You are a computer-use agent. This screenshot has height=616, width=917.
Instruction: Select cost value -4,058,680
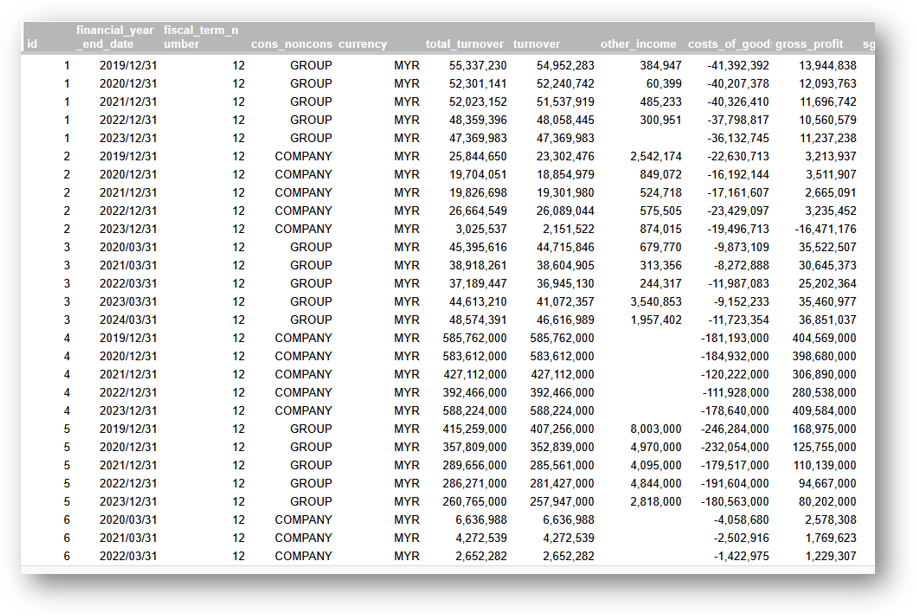[741, 519]
